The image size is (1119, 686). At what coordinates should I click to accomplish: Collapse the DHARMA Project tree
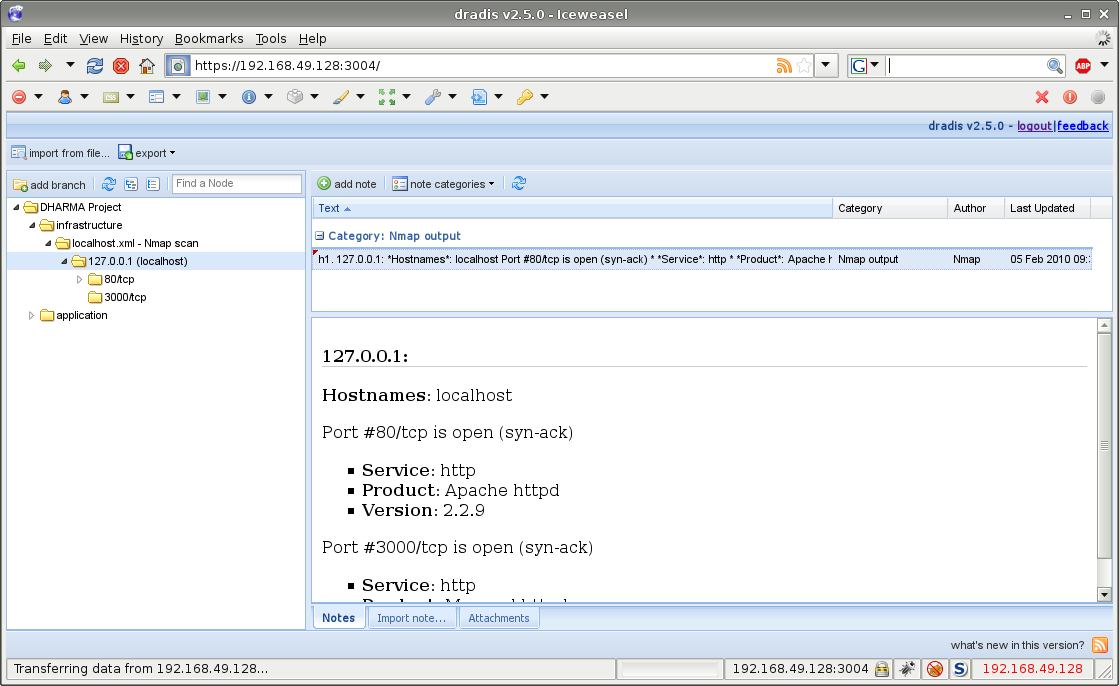(x=14, y=207)
